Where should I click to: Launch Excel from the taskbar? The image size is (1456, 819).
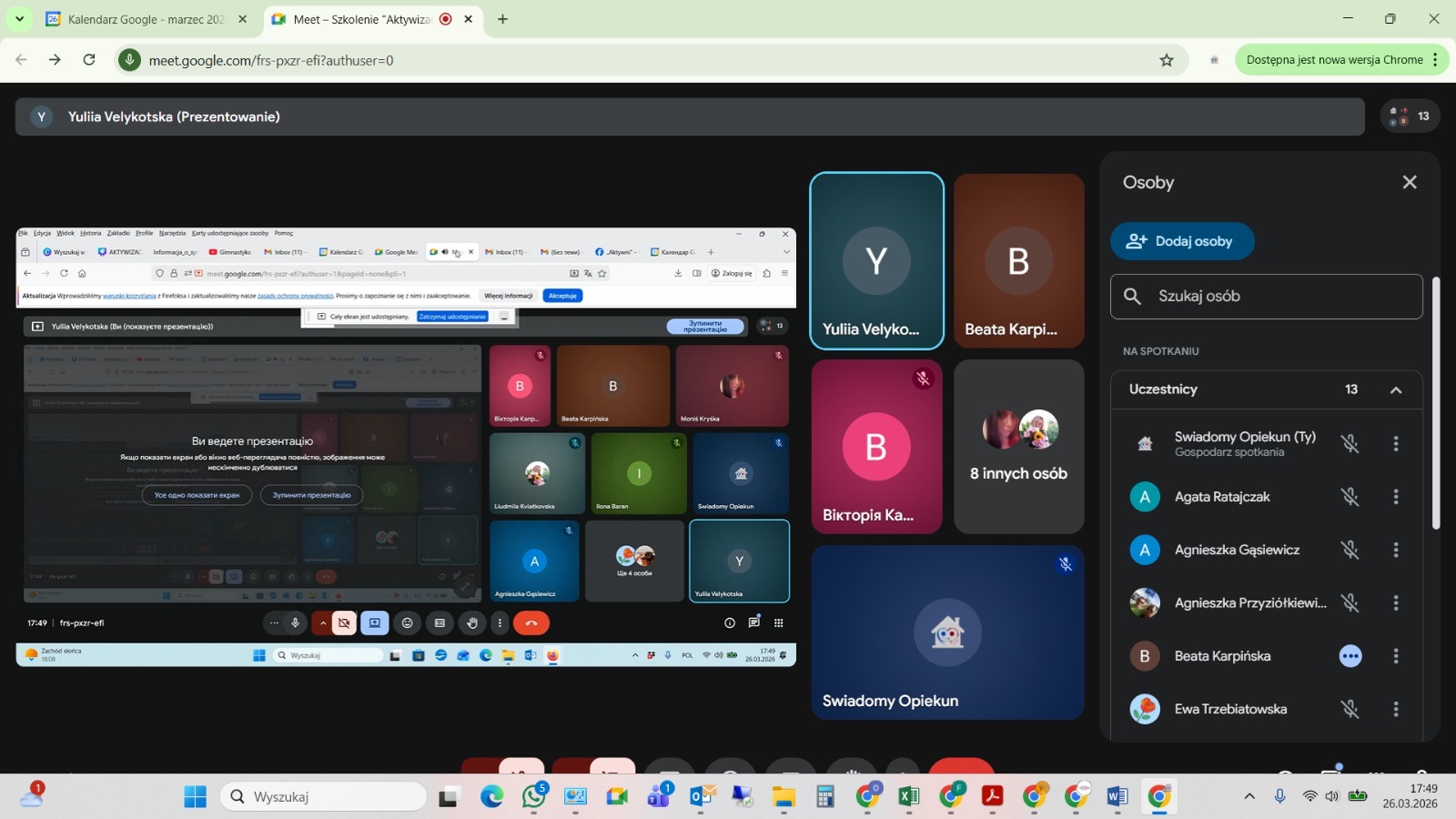coord(908,797)
